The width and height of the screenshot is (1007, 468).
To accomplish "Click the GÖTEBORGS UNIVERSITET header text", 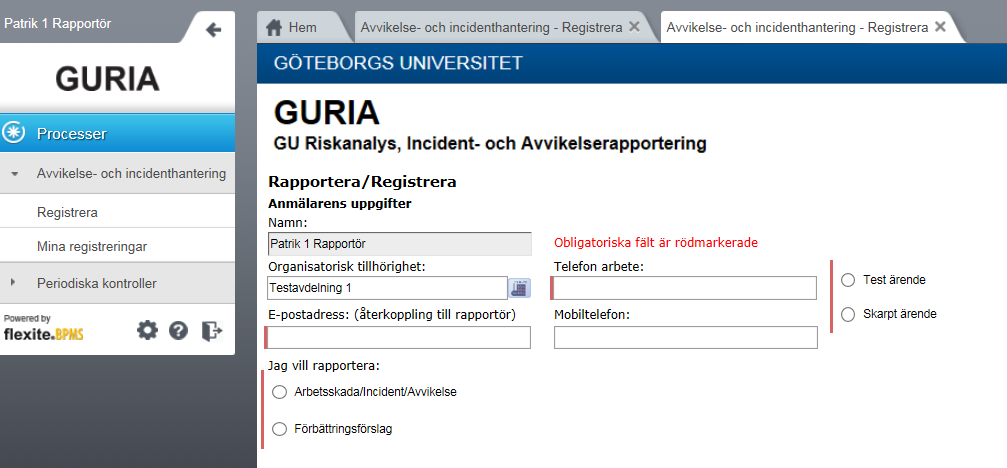I will click(398, 63).
